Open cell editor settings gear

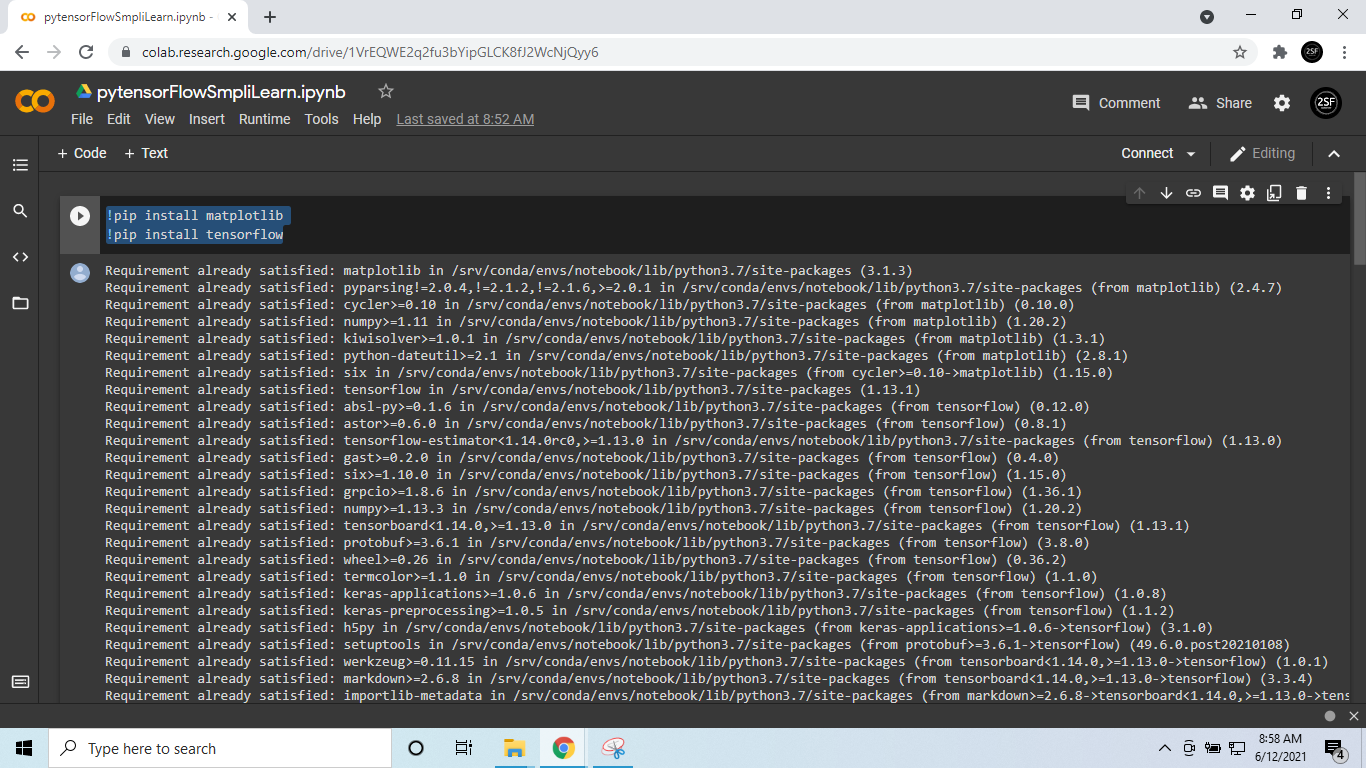coord(1247,193)
